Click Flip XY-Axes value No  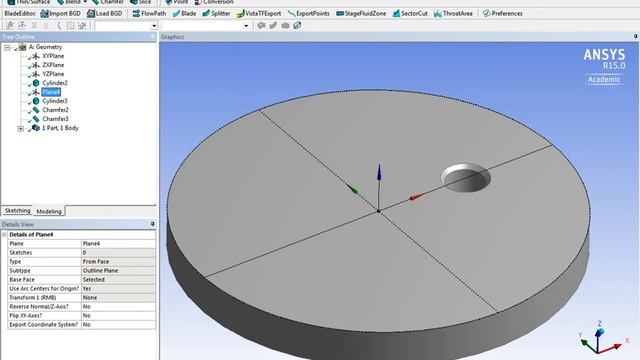118,316
